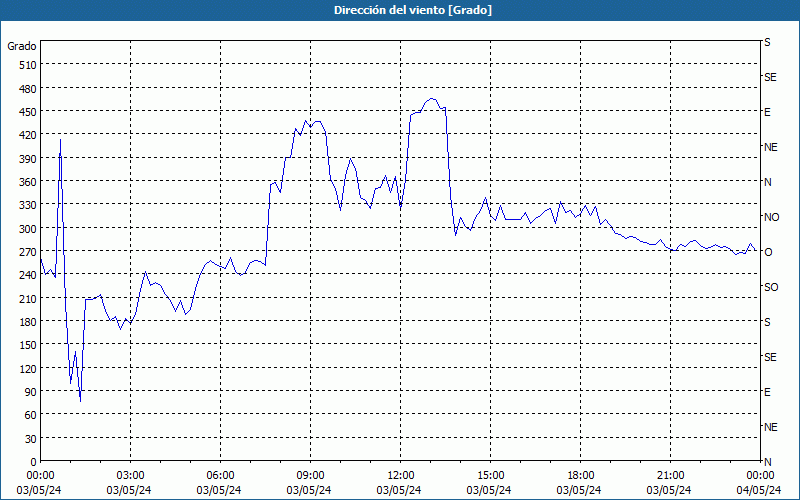Click 'E' compass label level with 90
800x500 pixels.
click(767, 392)
